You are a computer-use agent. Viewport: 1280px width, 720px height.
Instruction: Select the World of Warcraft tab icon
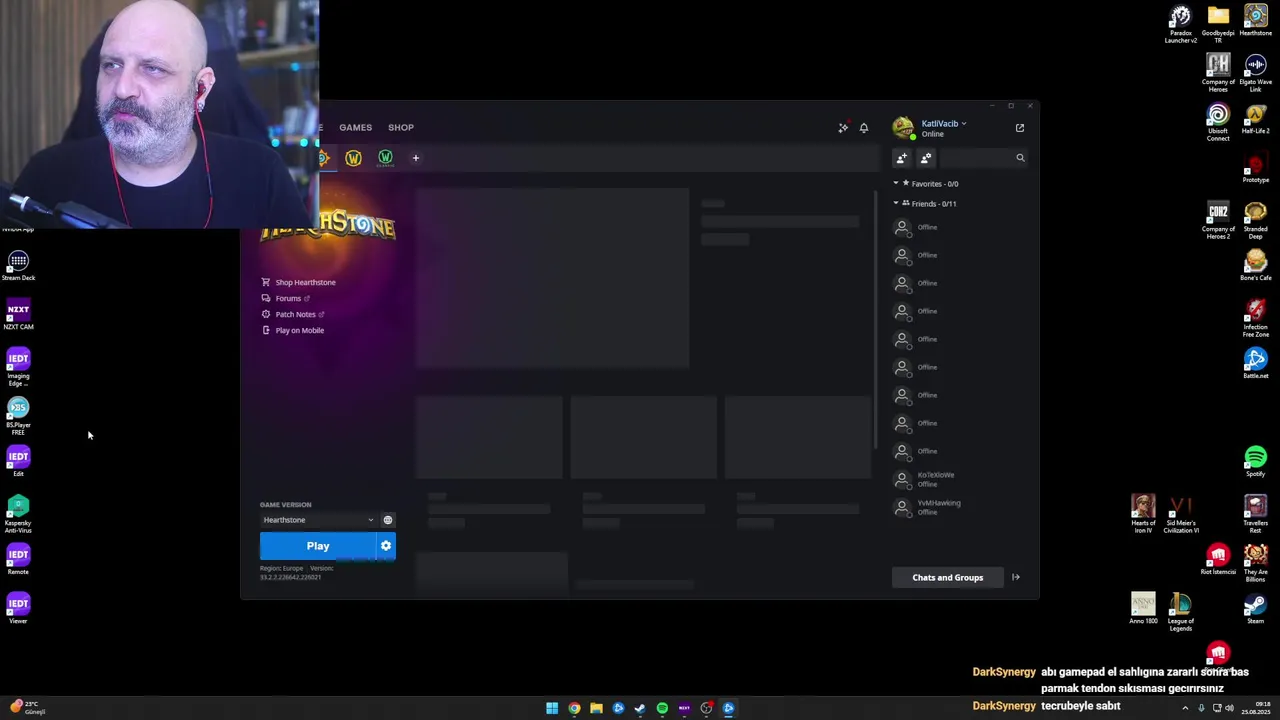353,158
